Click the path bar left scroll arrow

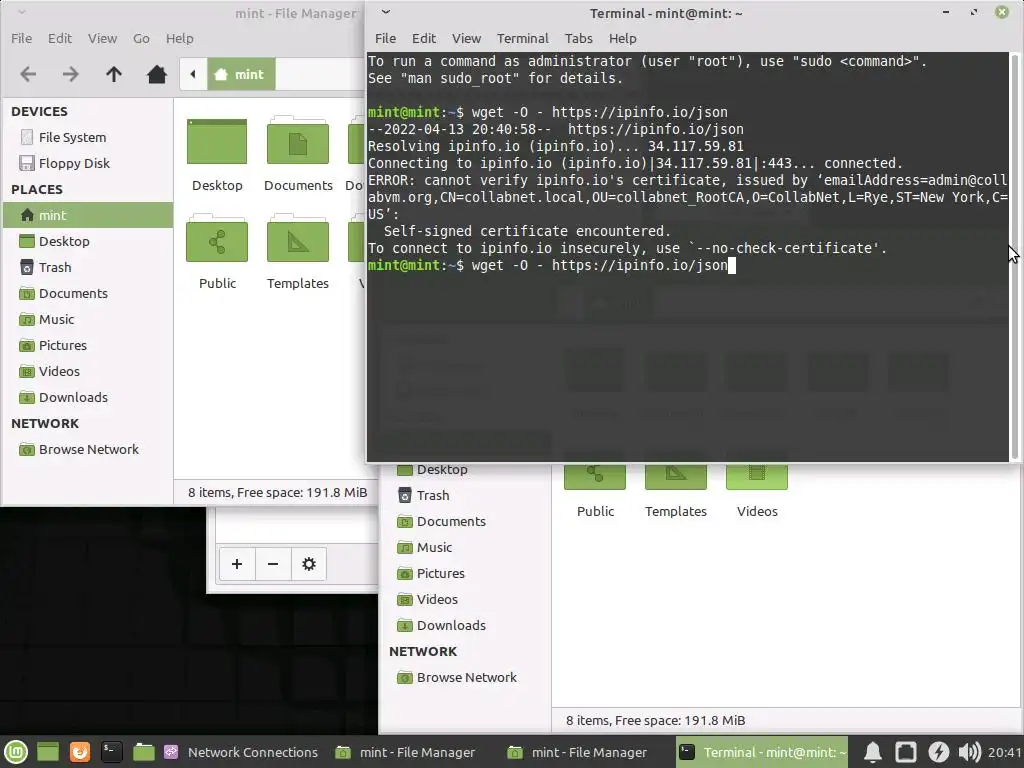click(x=193, y=74)
